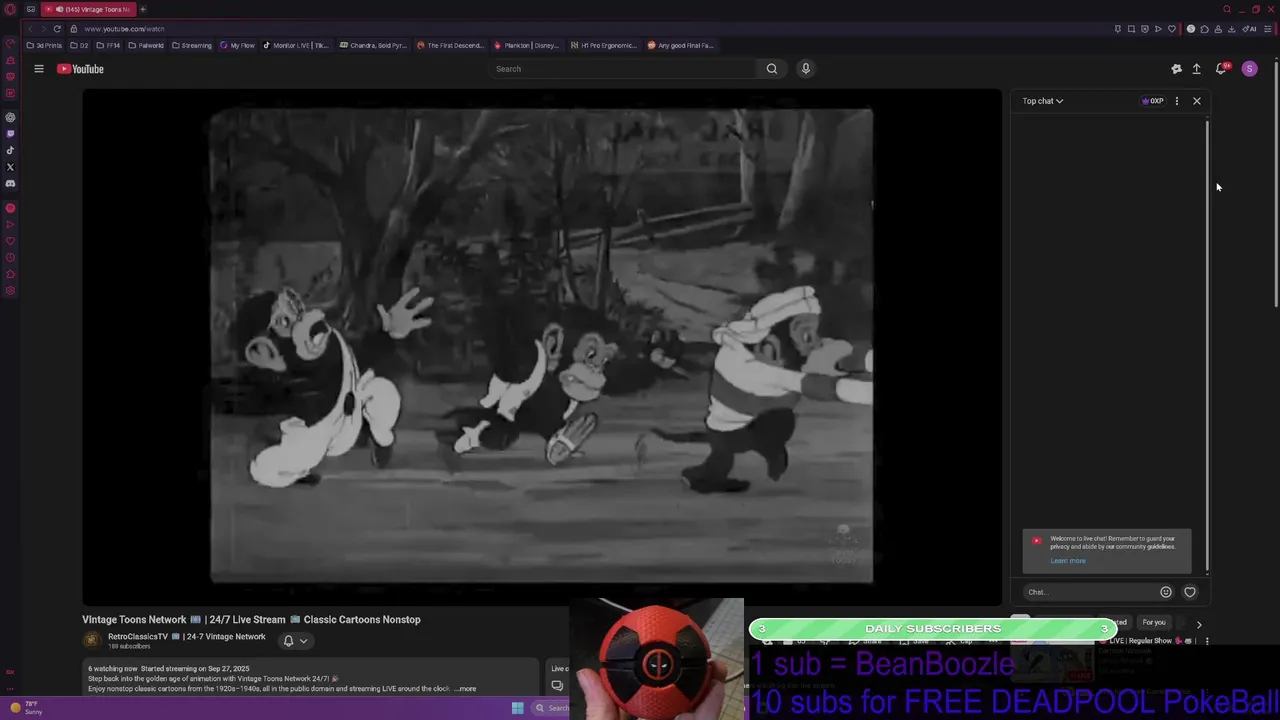Click the www.youtube.com address bar
1280x720 pixels.
[x=124, y=29]
